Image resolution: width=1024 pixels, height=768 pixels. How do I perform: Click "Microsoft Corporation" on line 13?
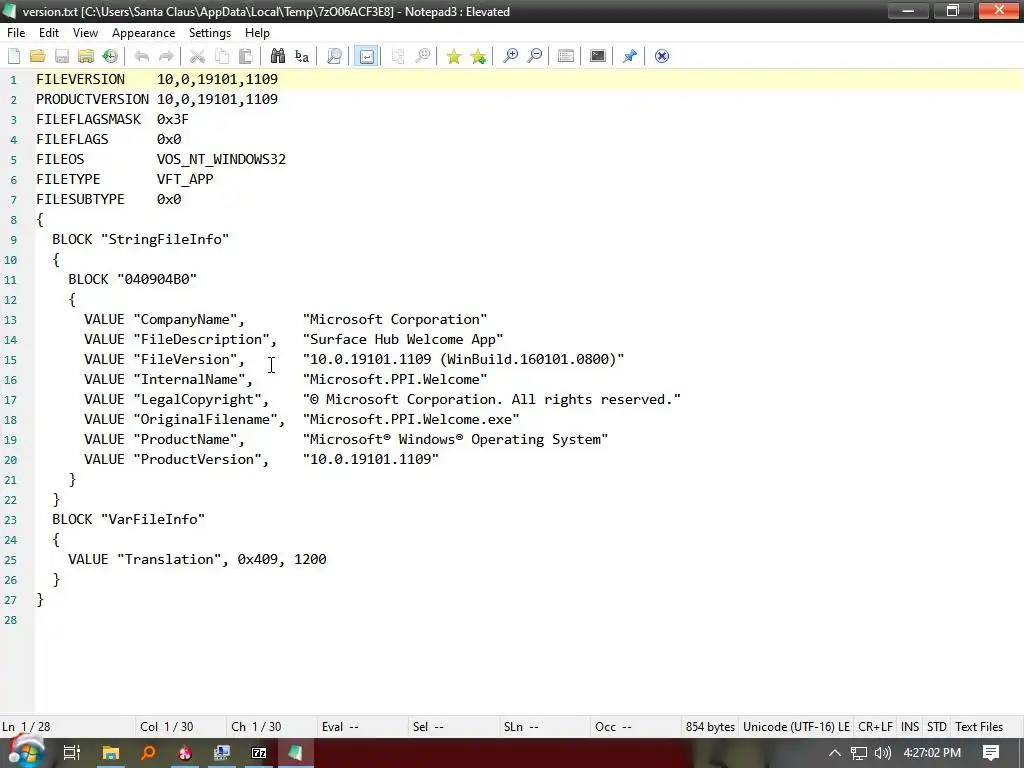click(394, 319)
